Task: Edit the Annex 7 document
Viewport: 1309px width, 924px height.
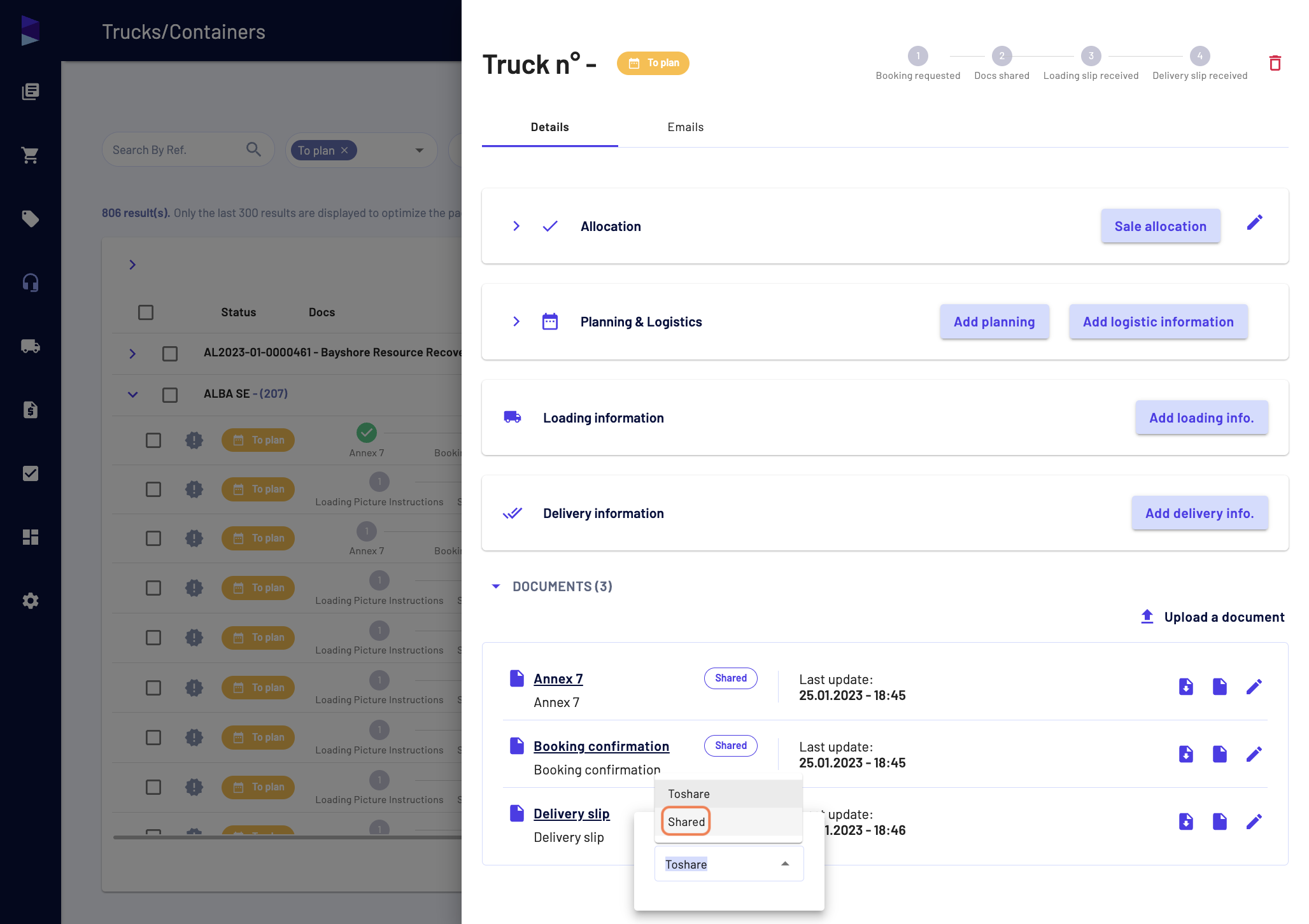Action: pyautogui.click(x=1254, y=687)
